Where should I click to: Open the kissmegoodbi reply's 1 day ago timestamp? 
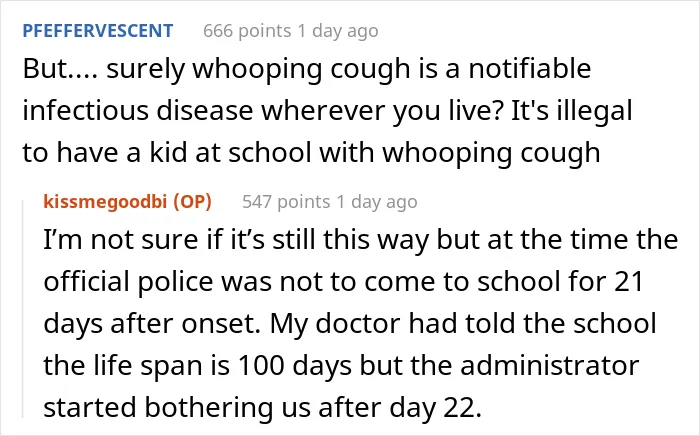[x=377, y=202]
